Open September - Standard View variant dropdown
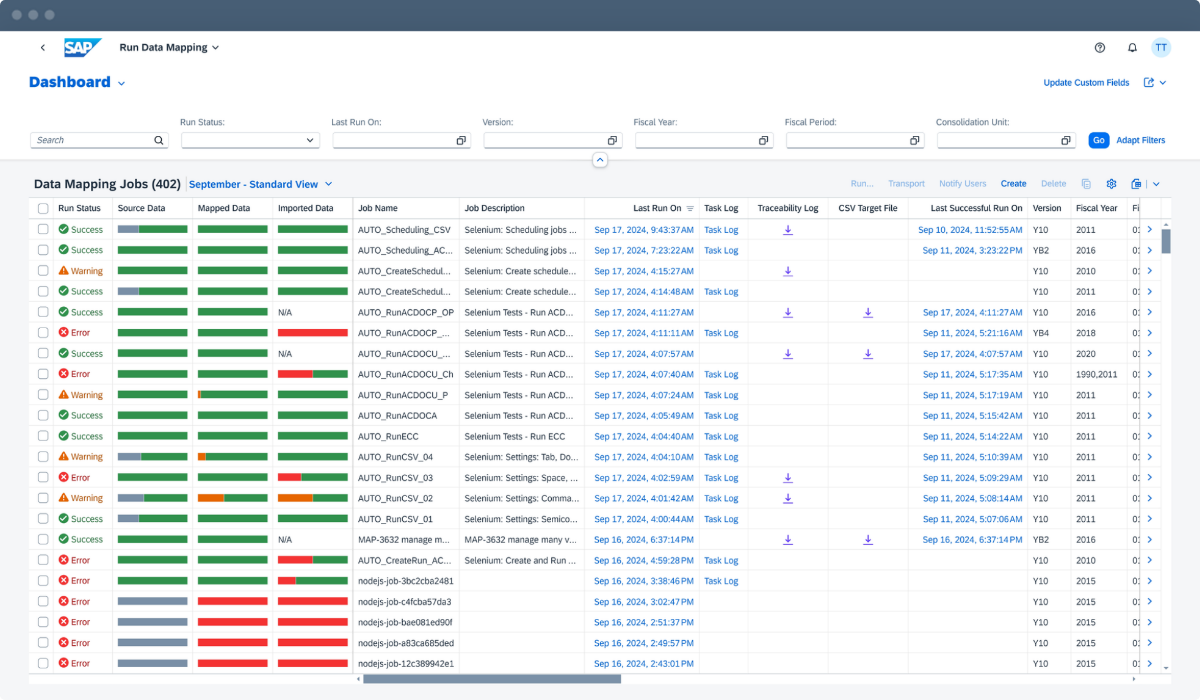 coord(328,184)
